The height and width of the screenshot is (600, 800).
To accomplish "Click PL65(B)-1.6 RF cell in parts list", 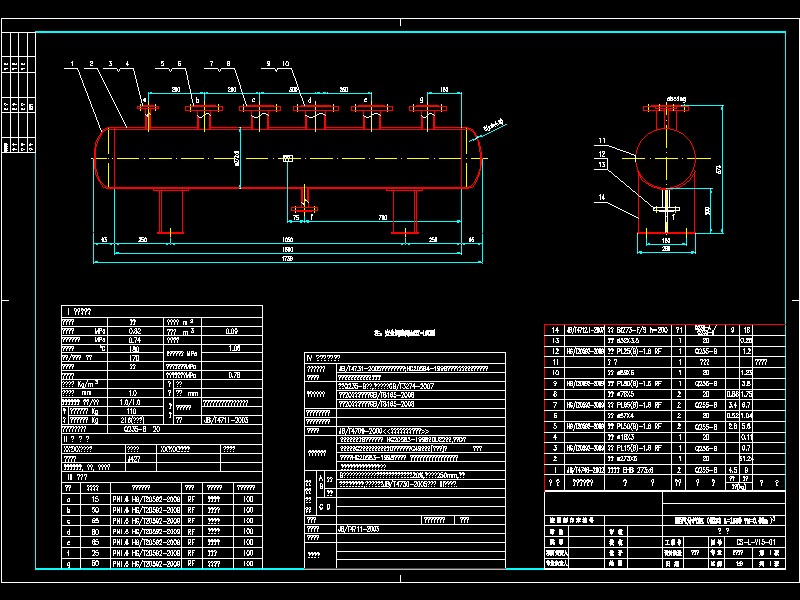I will click(x=637, y=405).
